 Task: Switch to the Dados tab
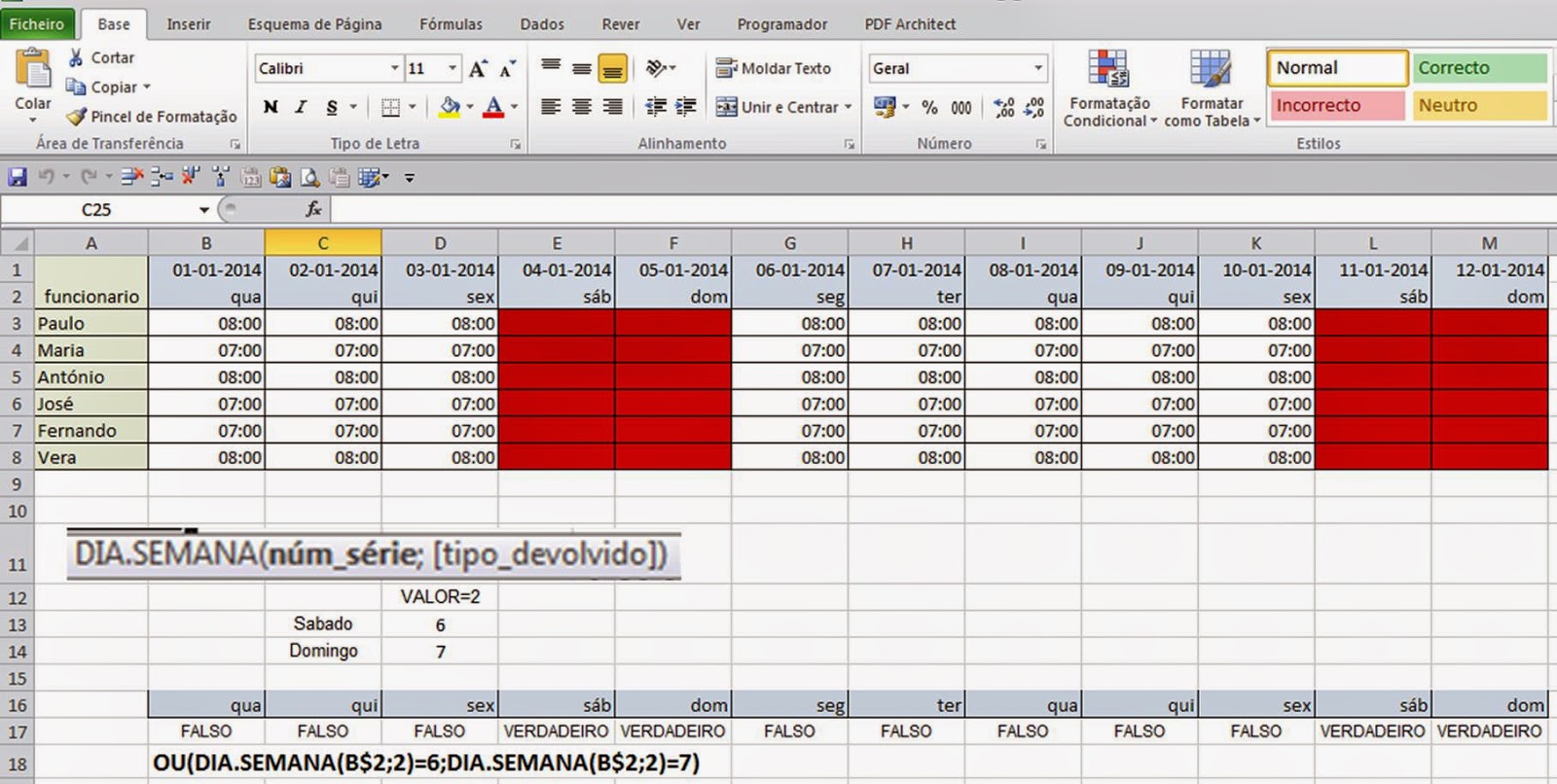coord(542,24)
